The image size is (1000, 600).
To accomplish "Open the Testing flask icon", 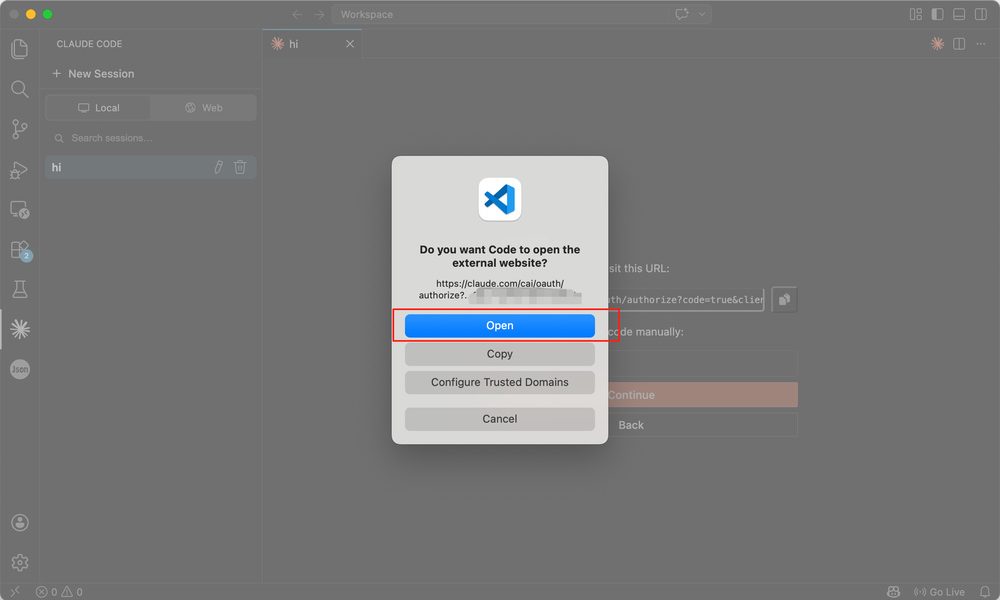I will (x=20, y=289).
